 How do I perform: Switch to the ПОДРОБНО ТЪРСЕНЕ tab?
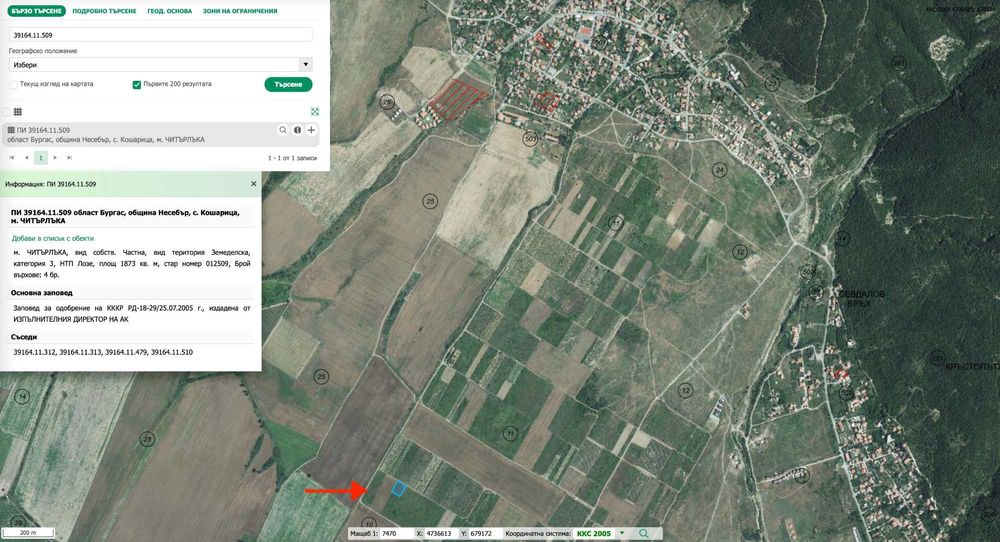(x=104, y=11)
